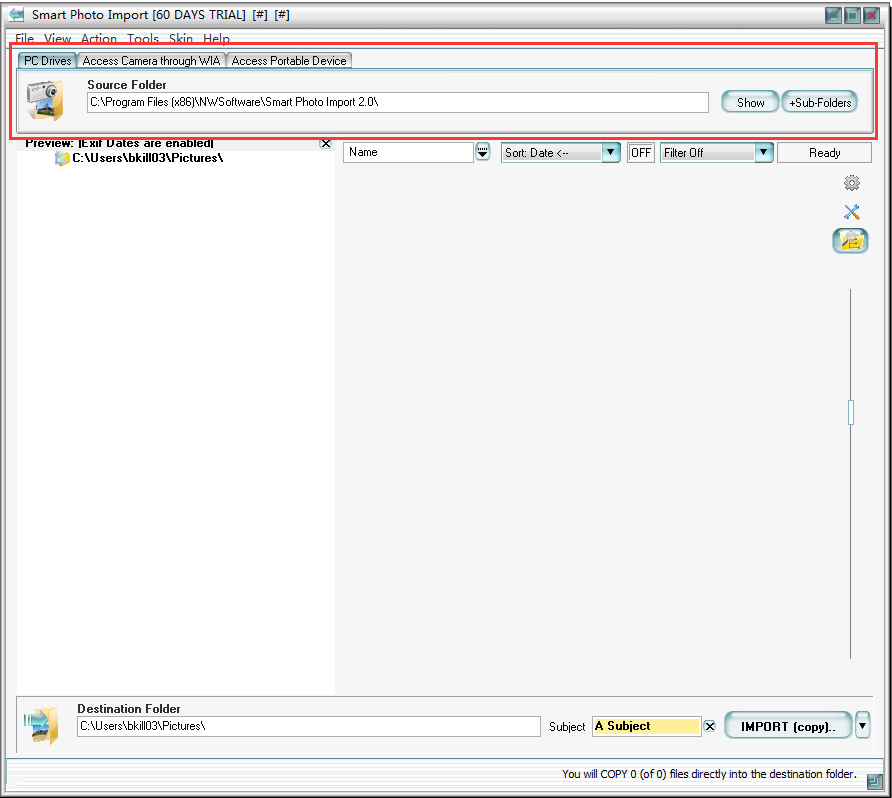The height and width of the screenshot is (798, 892).
Task: Toggle the OFF button beside Sort
Action: coord(641,152)
